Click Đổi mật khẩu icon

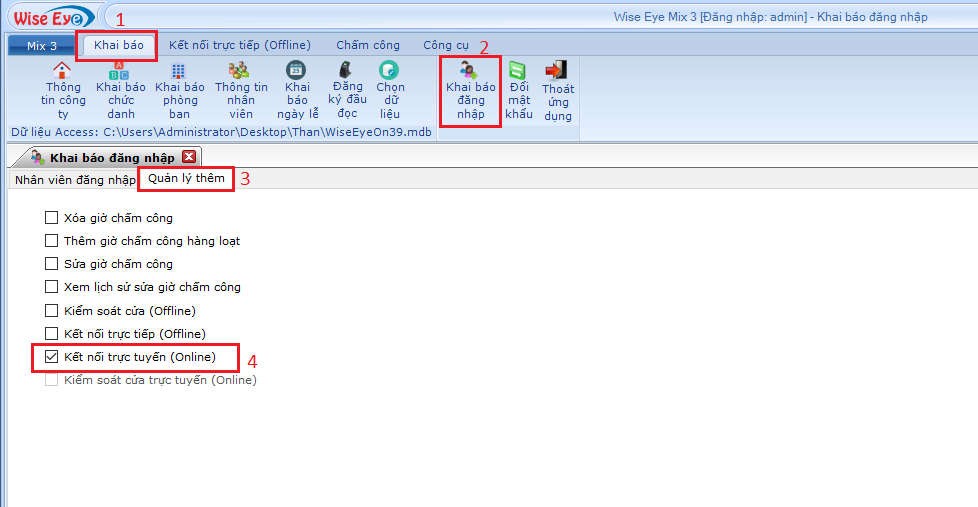click(x=518, y=71)
